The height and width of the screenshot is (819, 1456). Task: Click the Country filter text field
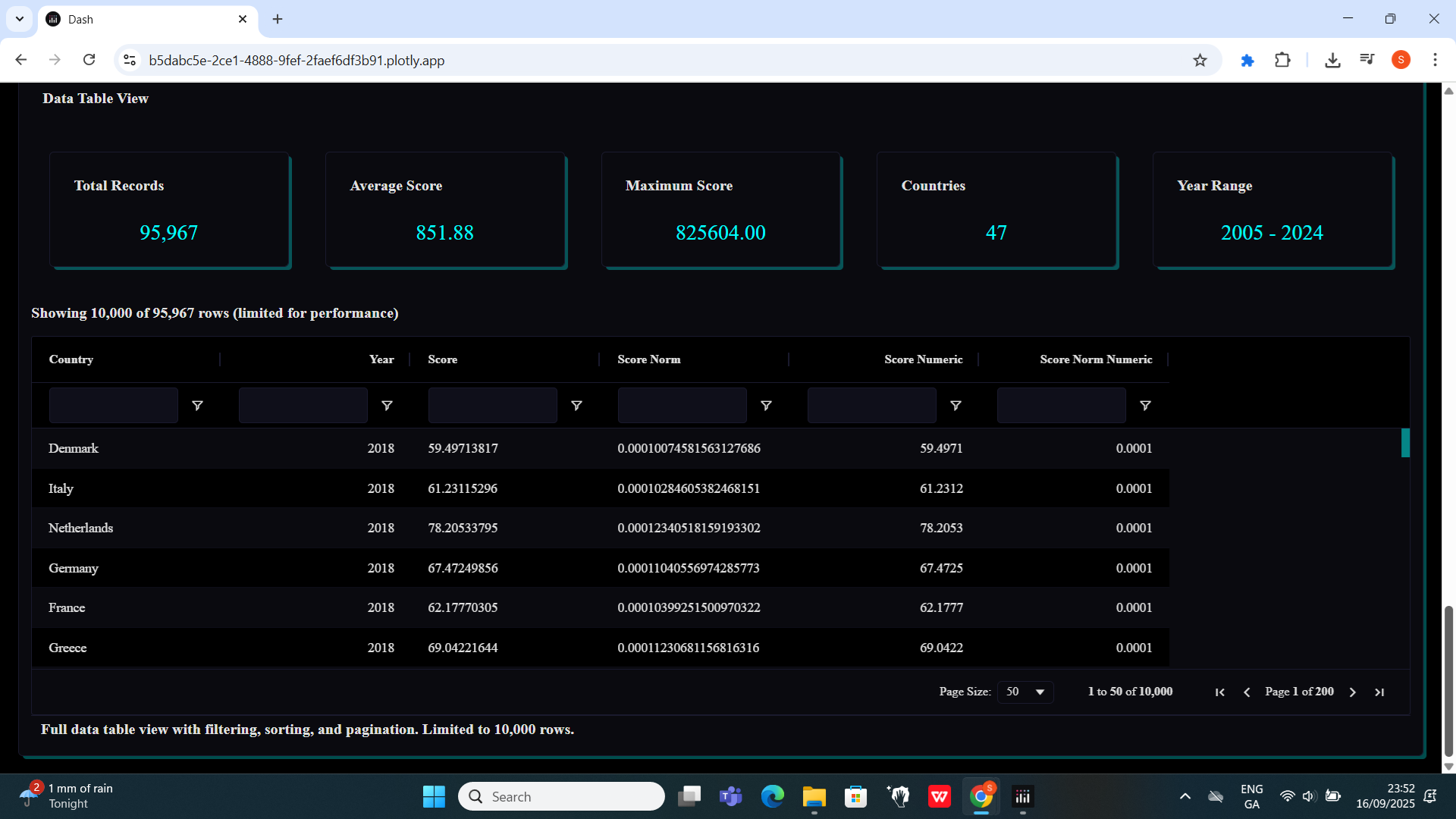114,406
